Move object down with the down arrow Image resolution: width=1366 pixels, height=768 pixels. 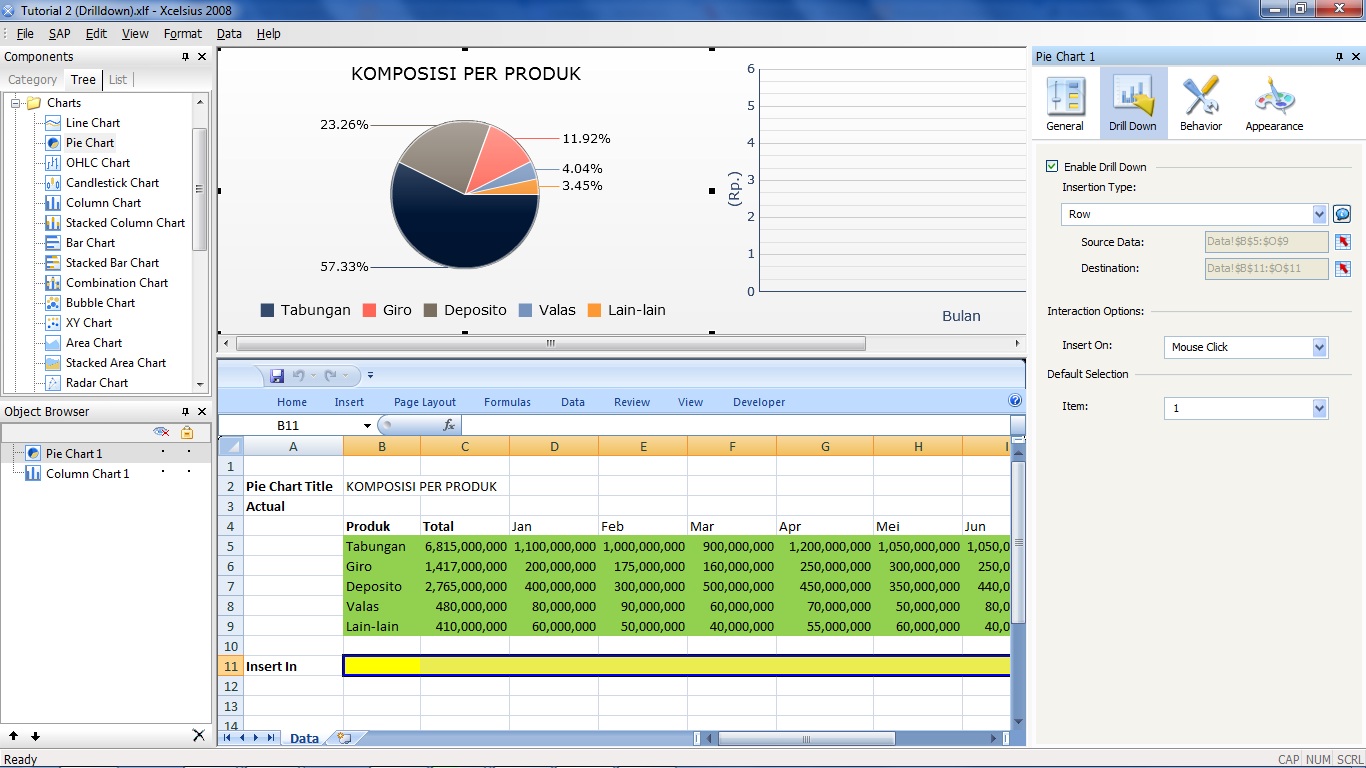click(x=35, y=736)
